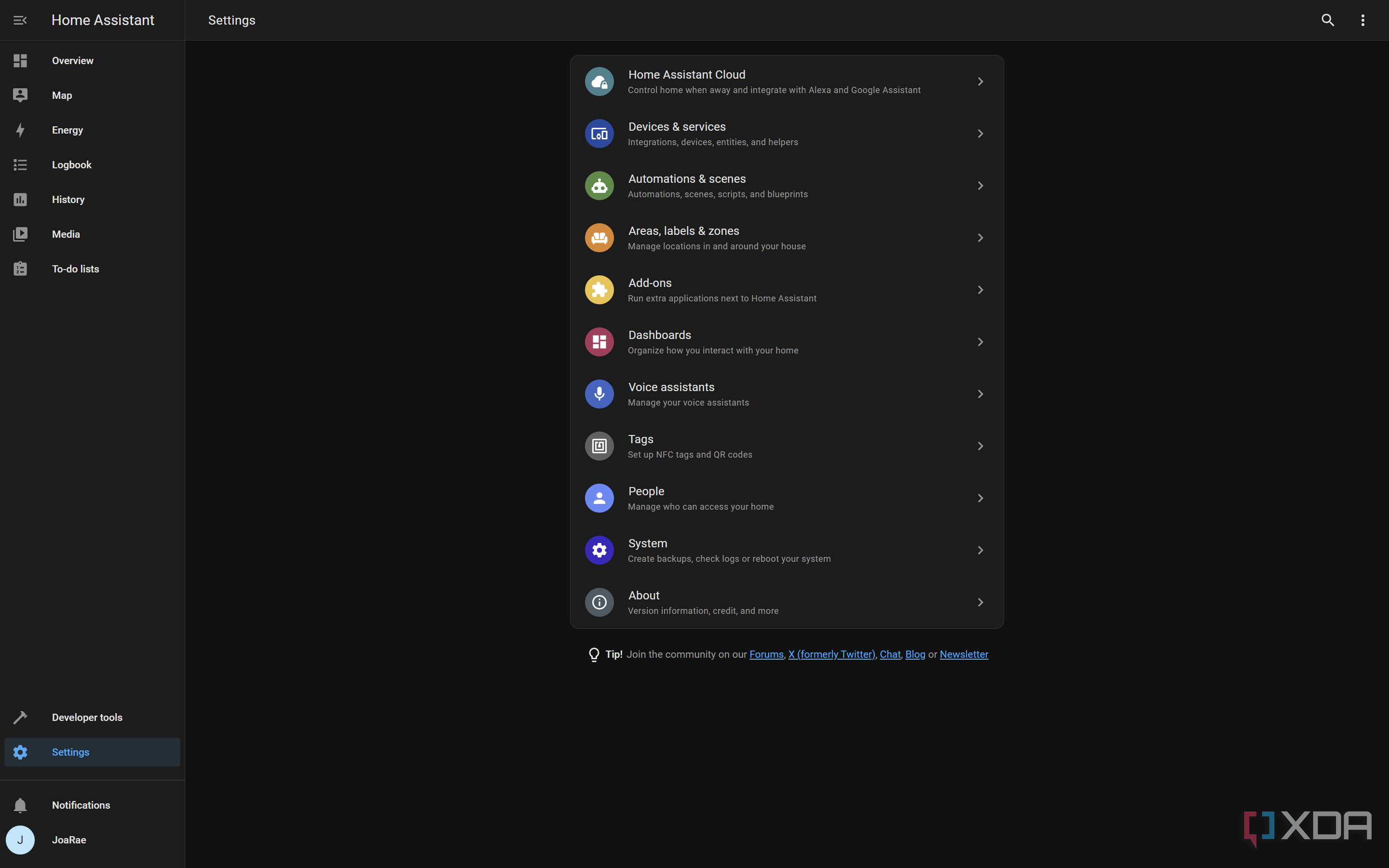The image size is (1389, 868).
Task: Open the JoaRae profile label
Action: tap(69, 840)
